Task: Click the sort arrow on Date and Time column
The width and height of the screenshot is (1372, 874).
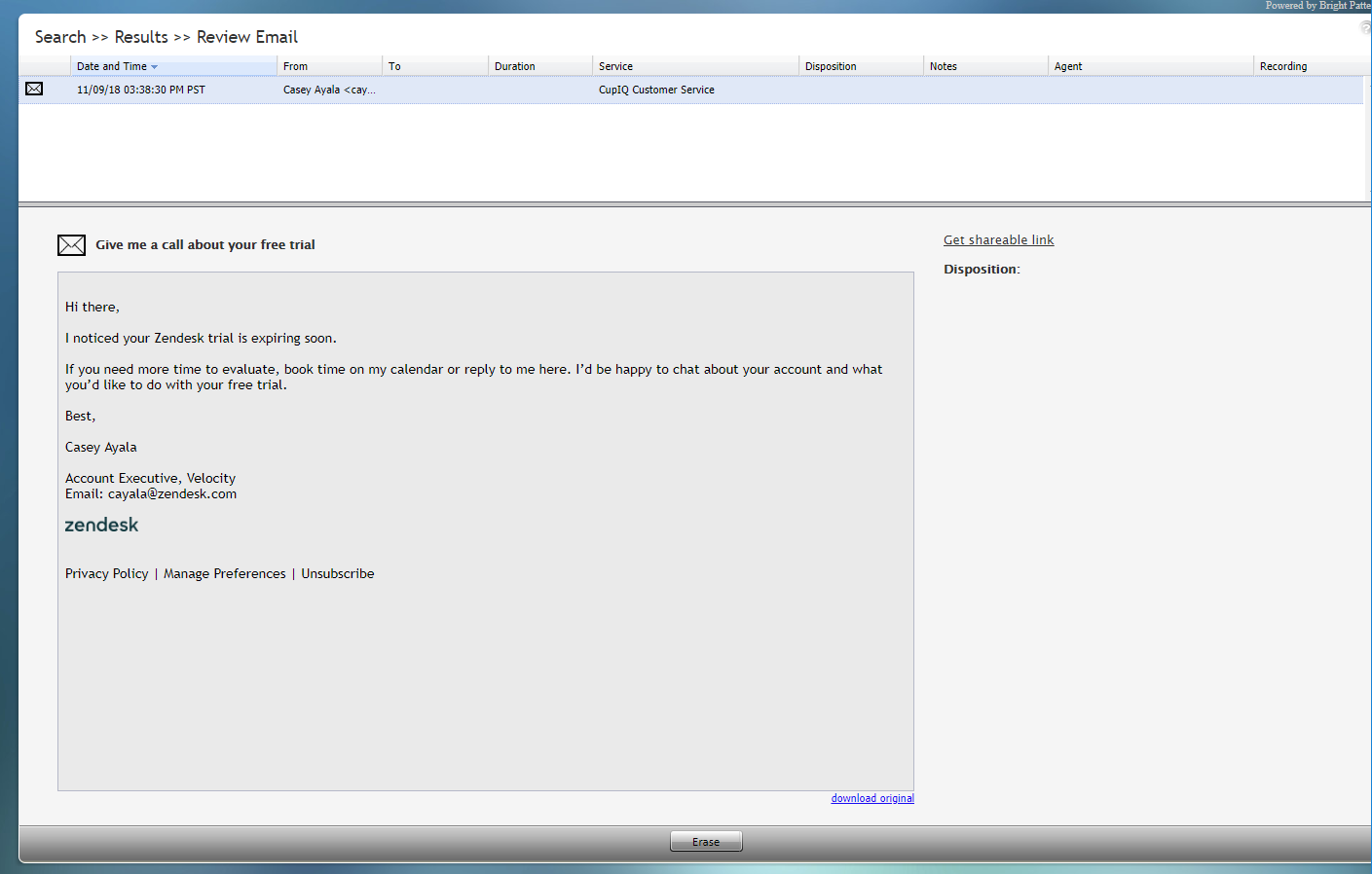Action: [154, 67]
